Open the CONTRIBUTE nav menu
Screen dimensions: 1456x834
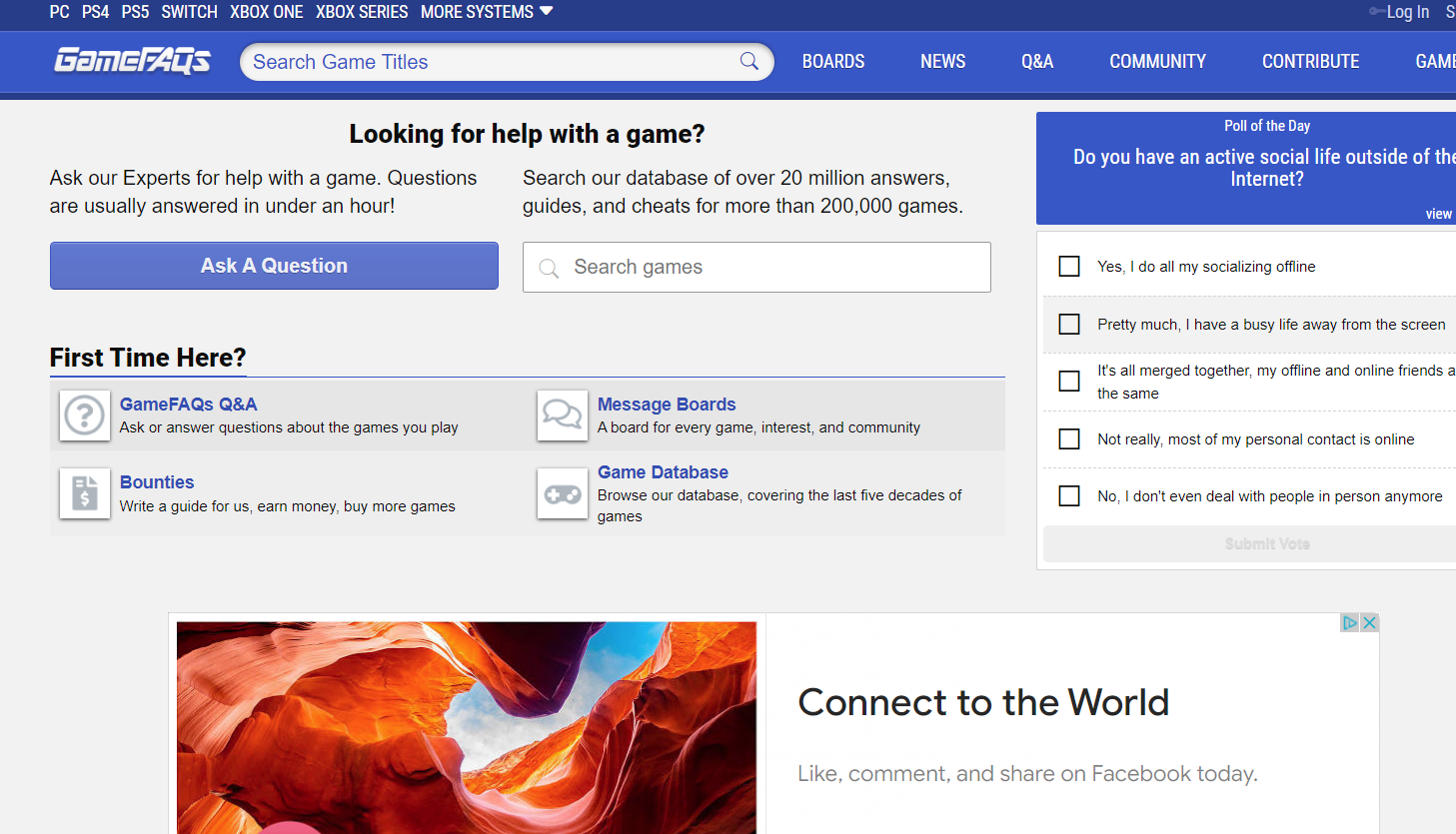(x=1310, y=62)
